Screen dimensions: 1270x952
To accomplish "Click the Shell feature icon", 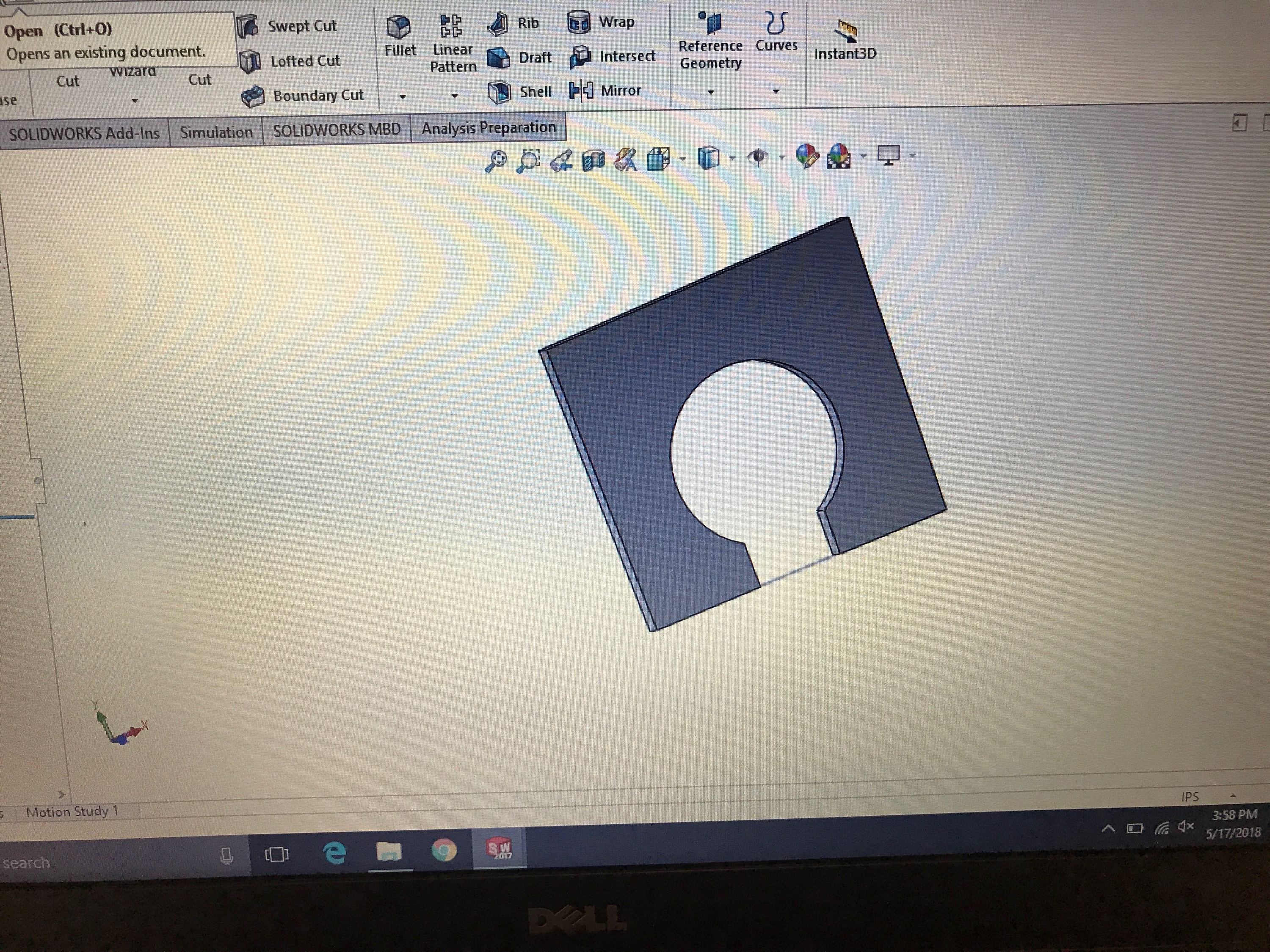I will click(499, 92).
